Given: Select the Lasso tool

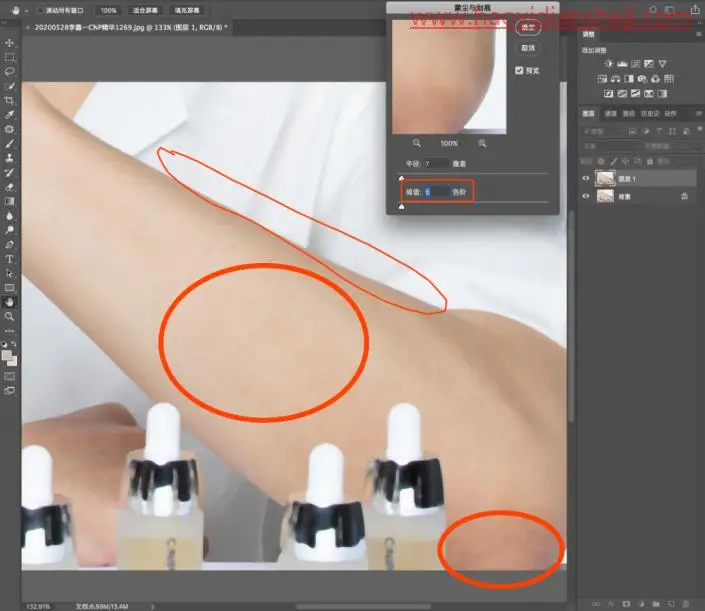Looking at the screenshot, I should [9, 71].
